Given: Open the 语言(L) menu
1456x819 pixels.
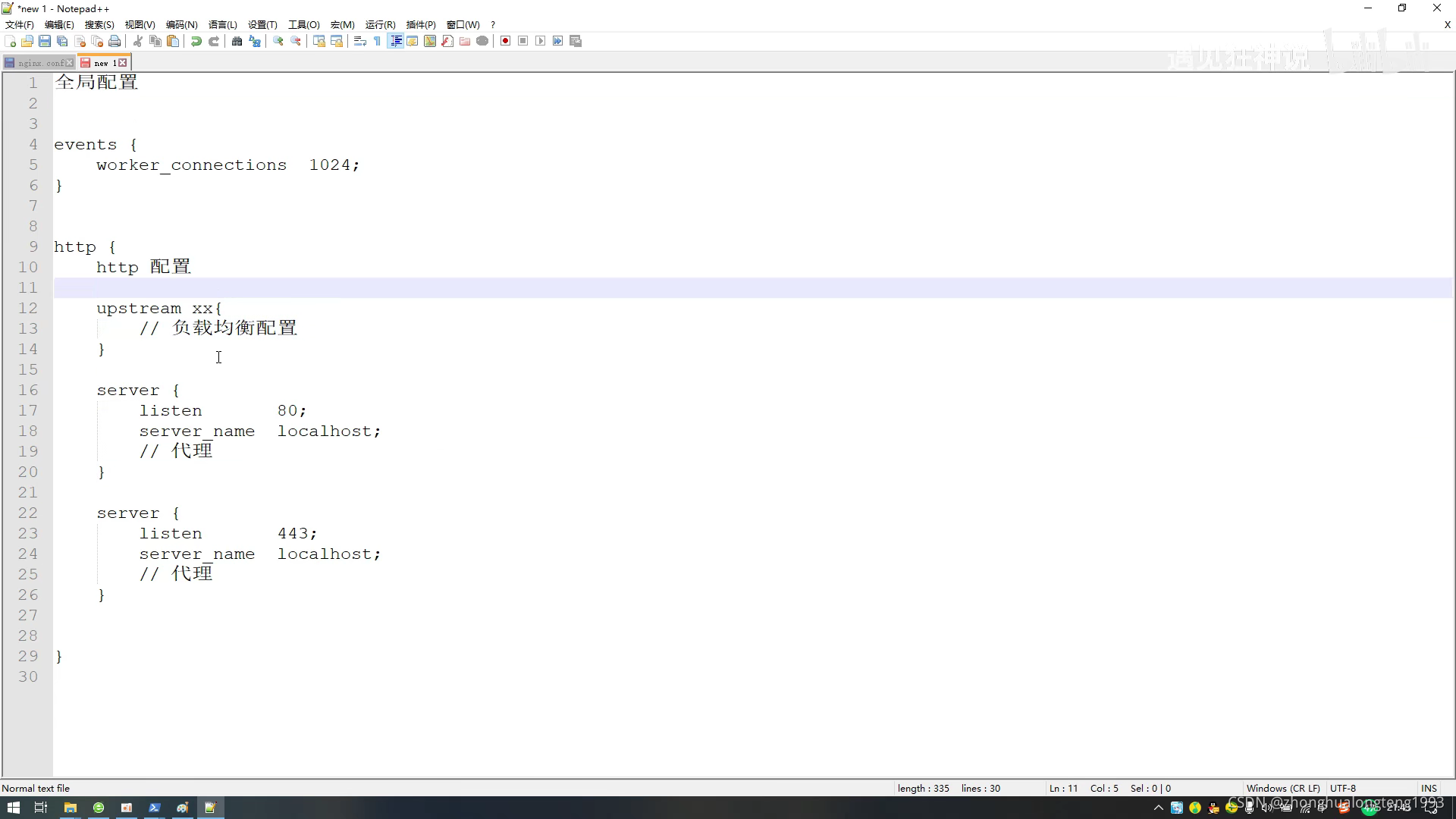Looking at the screenshot, I should tap(222, 24).
